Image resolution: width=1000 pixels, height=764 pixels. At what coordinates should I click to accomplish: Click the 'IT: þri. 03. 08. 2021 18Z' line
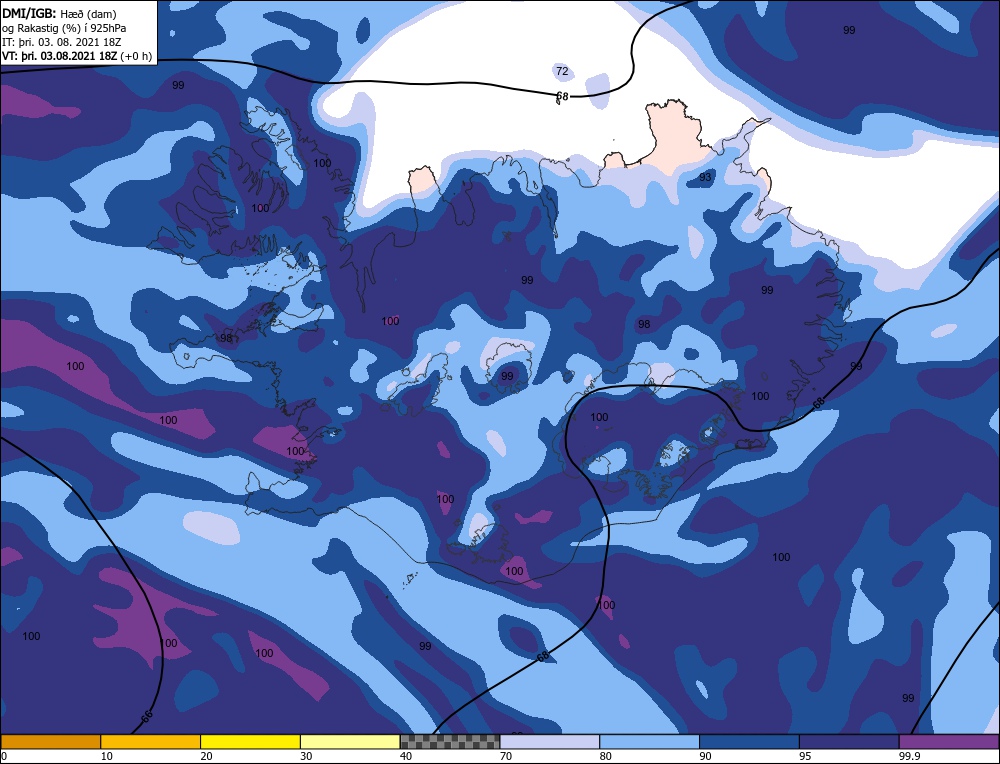pyautogui.click(x=61, y=42)
